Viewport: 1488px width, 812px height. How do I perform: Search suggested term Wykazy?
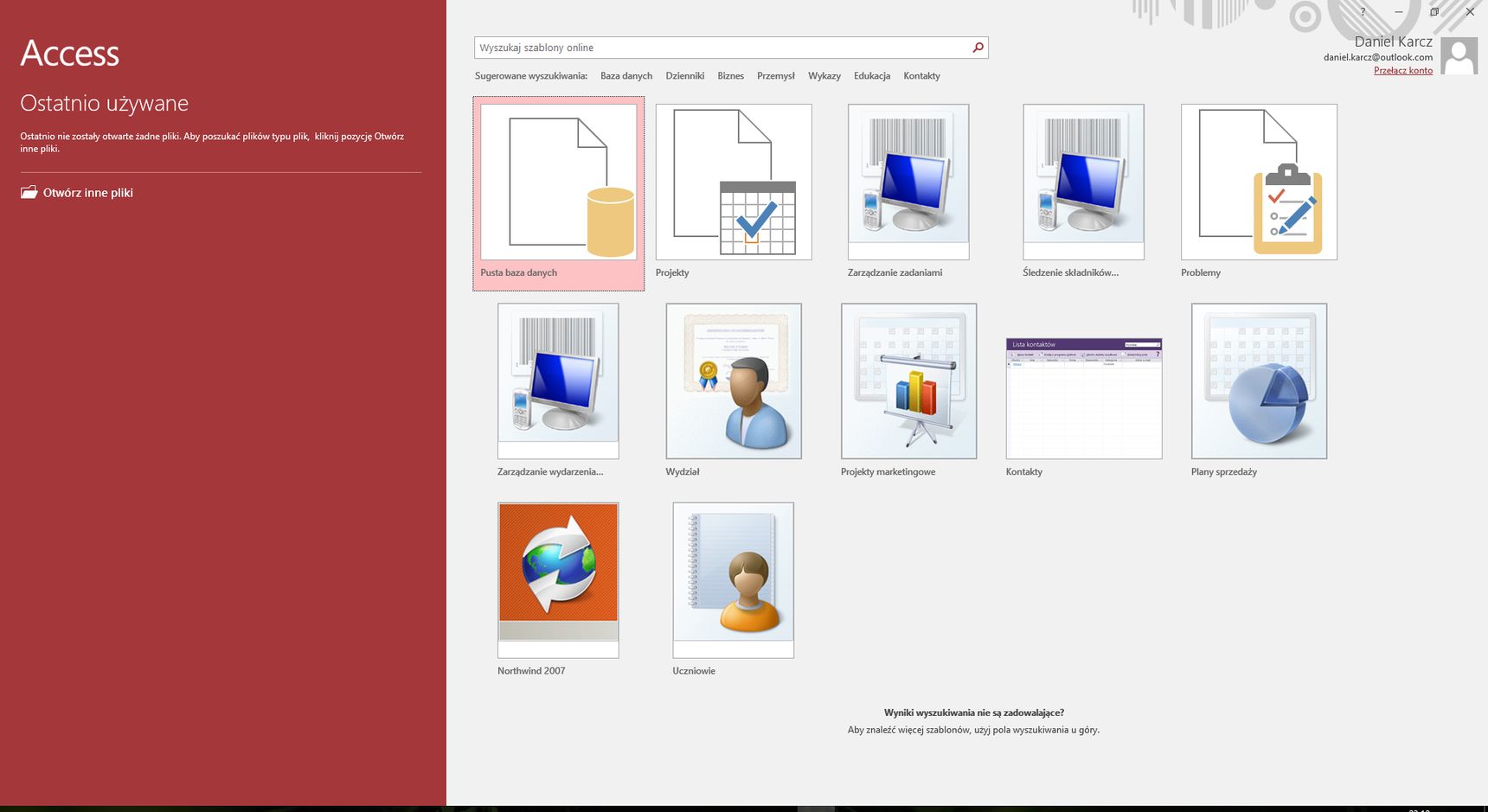point(824,76)
